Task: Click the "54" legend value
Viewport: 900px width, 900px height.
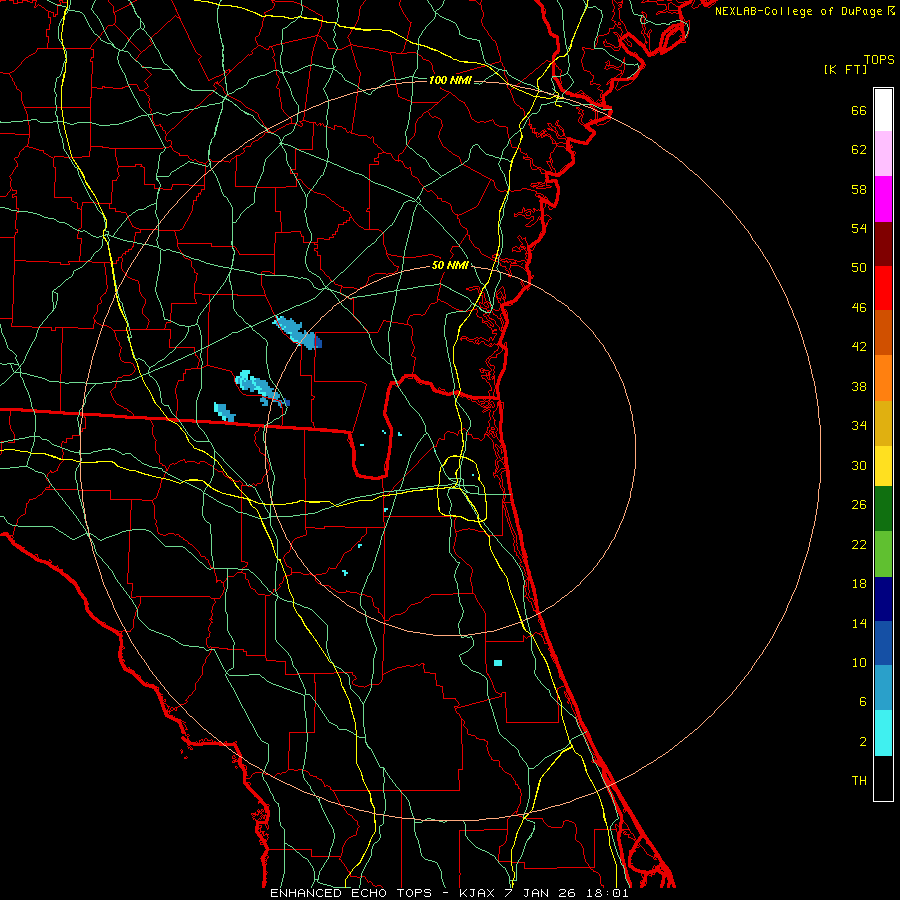Action: tap(859, 228)
